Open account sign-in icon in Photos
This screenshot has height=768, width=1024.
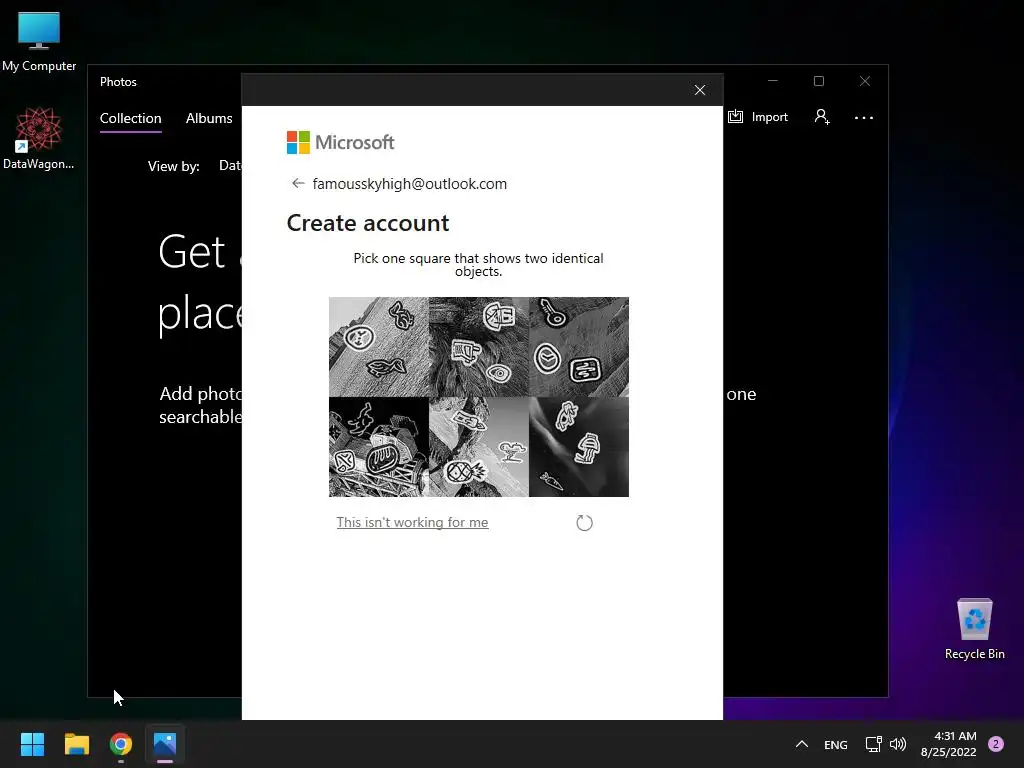click(x=822, y=117)
